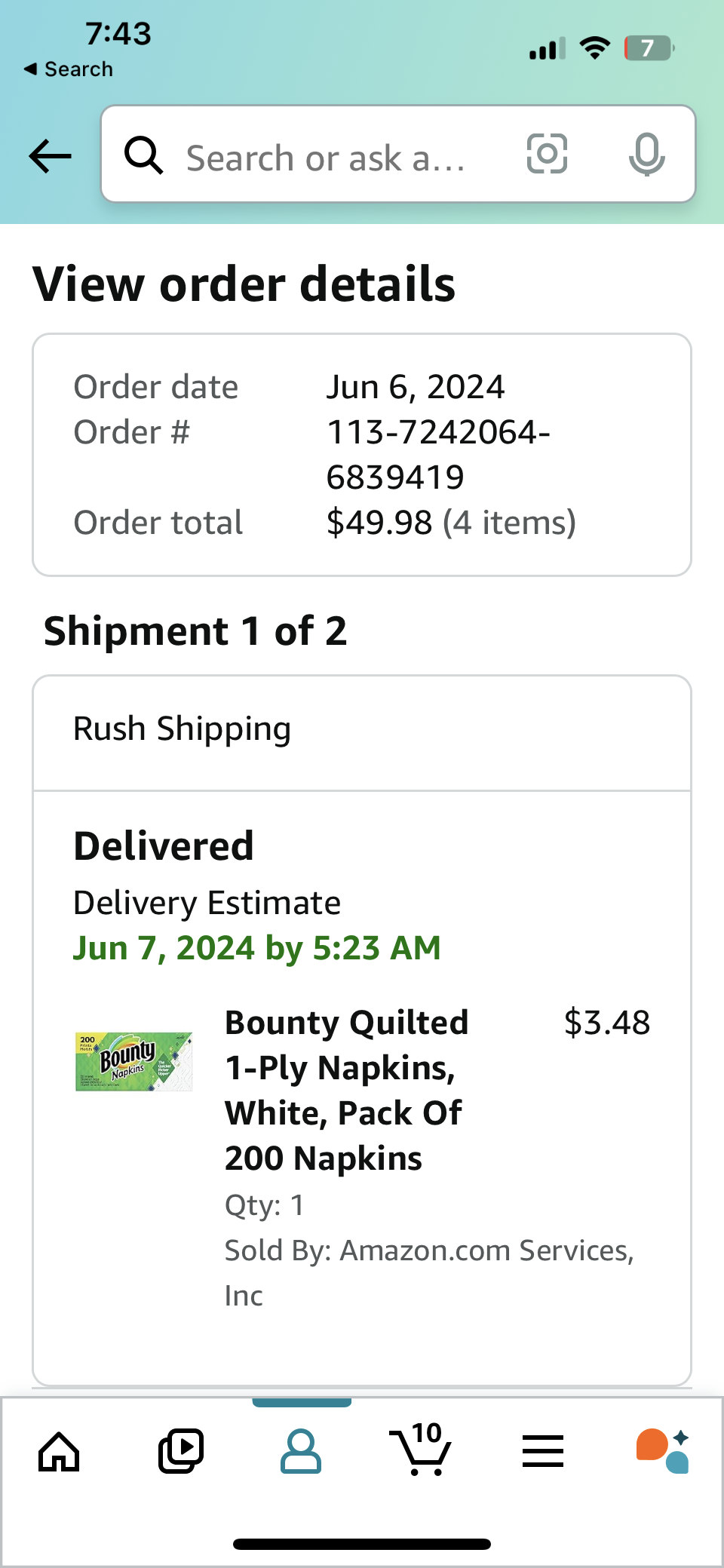Tap the Rush Shipping section
Screen dimensions: 724x1568
pyautogui.click(x=182, y=728)
